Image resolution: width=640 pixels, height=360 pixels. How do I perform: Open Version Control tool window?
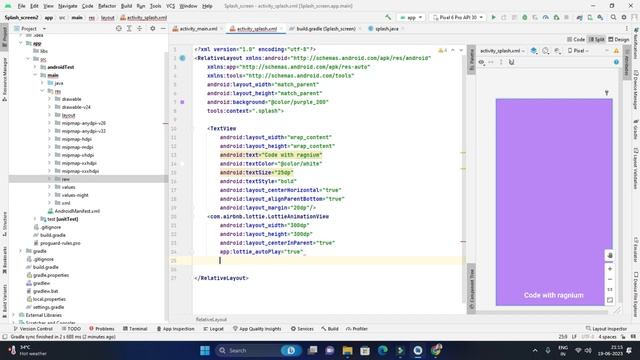33,329
